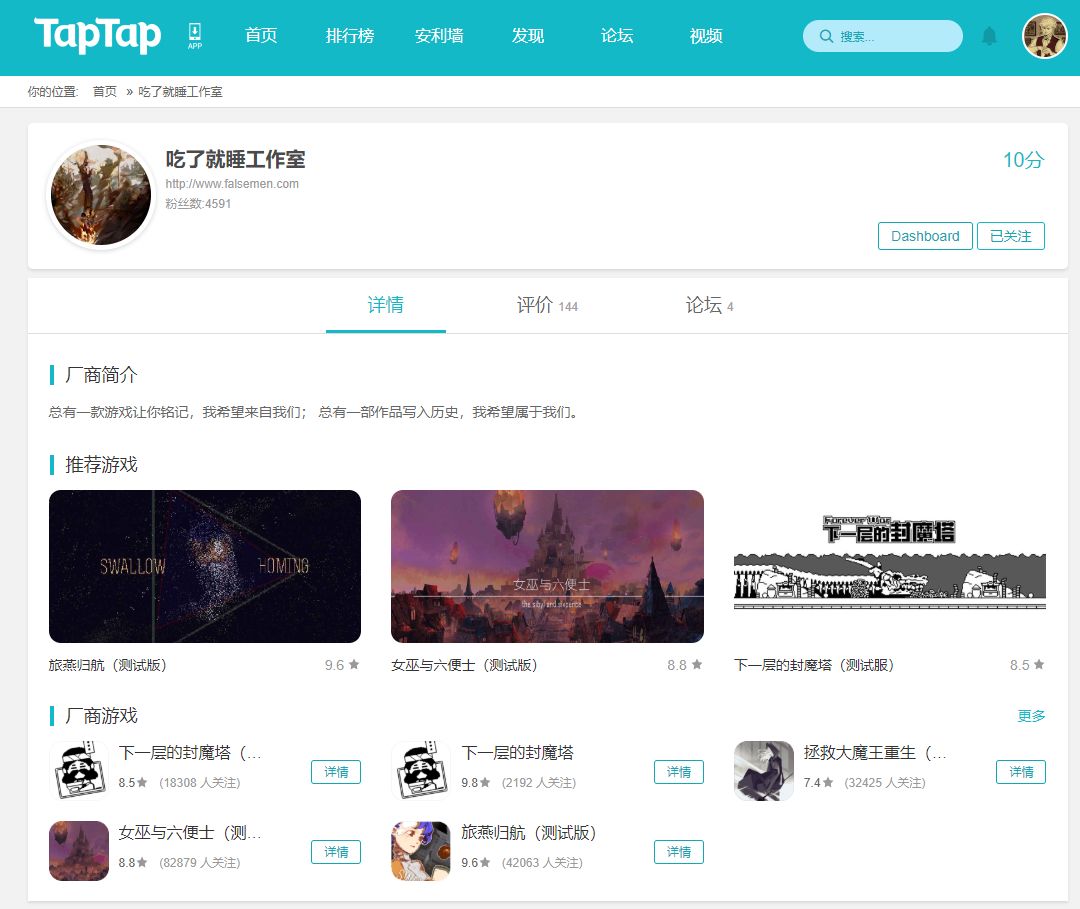The width and height of the screenshot is (1080, 909).
Task: Open 视频 in the navigation
Action: click(706, 36)
